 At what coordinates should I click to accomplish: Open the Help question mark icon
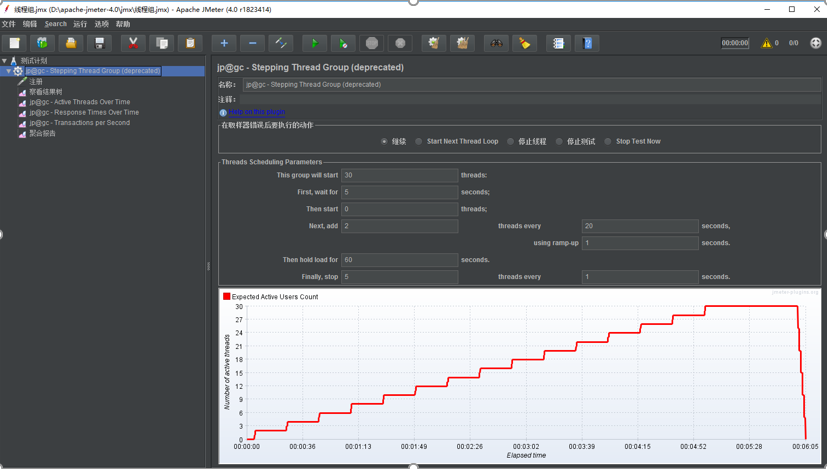(587, 43)
